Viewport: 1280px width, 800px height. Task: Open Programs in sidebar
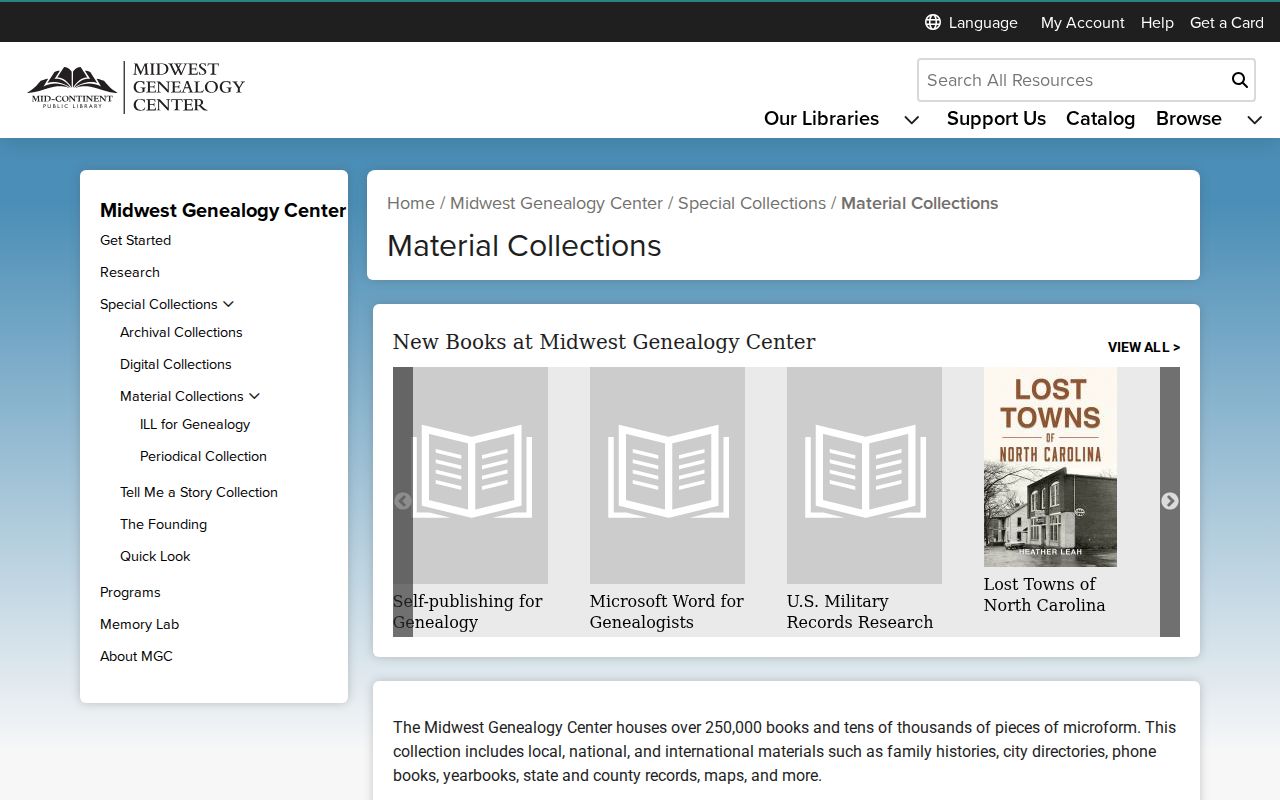click(130, 592)
